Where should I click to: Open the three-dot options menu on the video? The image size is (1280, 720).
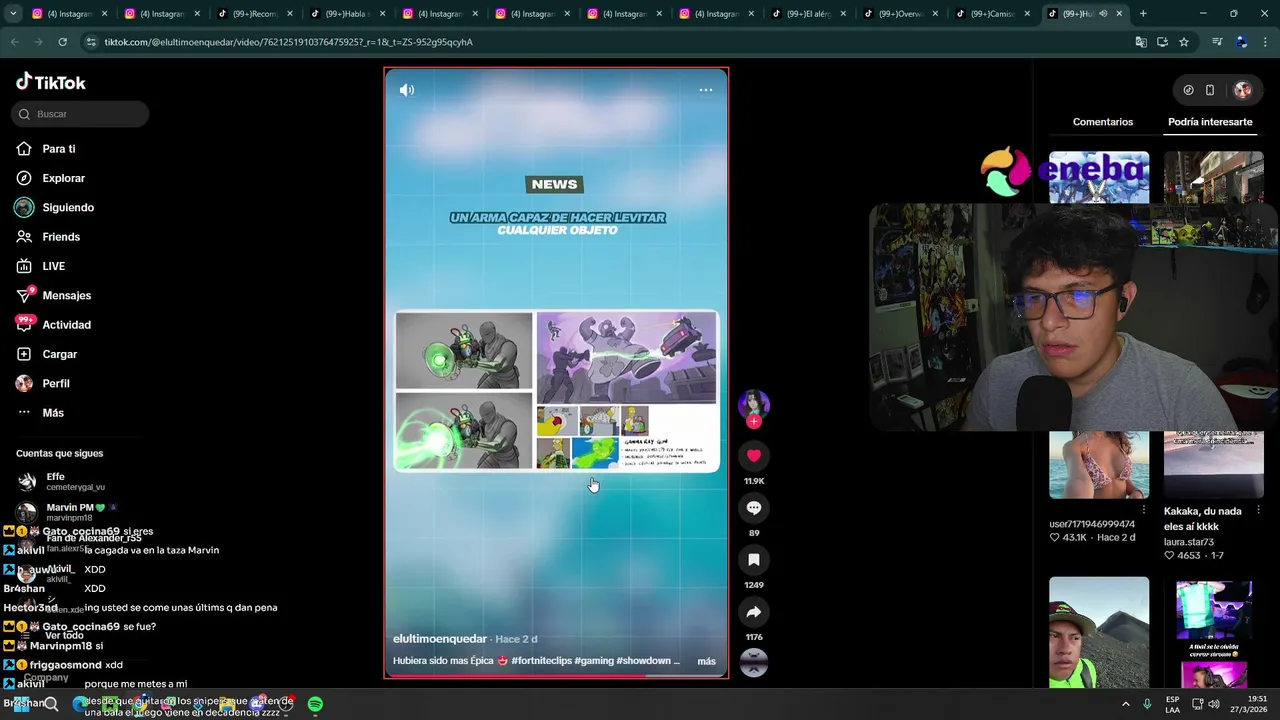click(706, 90)
